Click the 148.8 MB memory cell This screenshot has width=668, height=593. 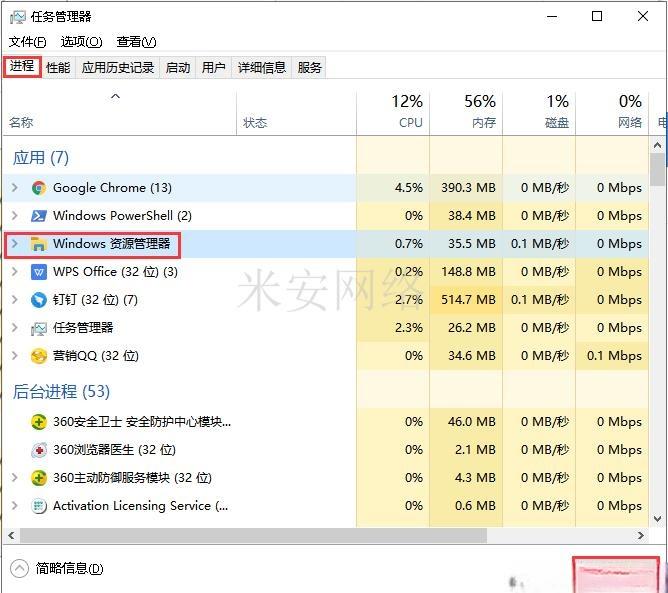point(468,272)
